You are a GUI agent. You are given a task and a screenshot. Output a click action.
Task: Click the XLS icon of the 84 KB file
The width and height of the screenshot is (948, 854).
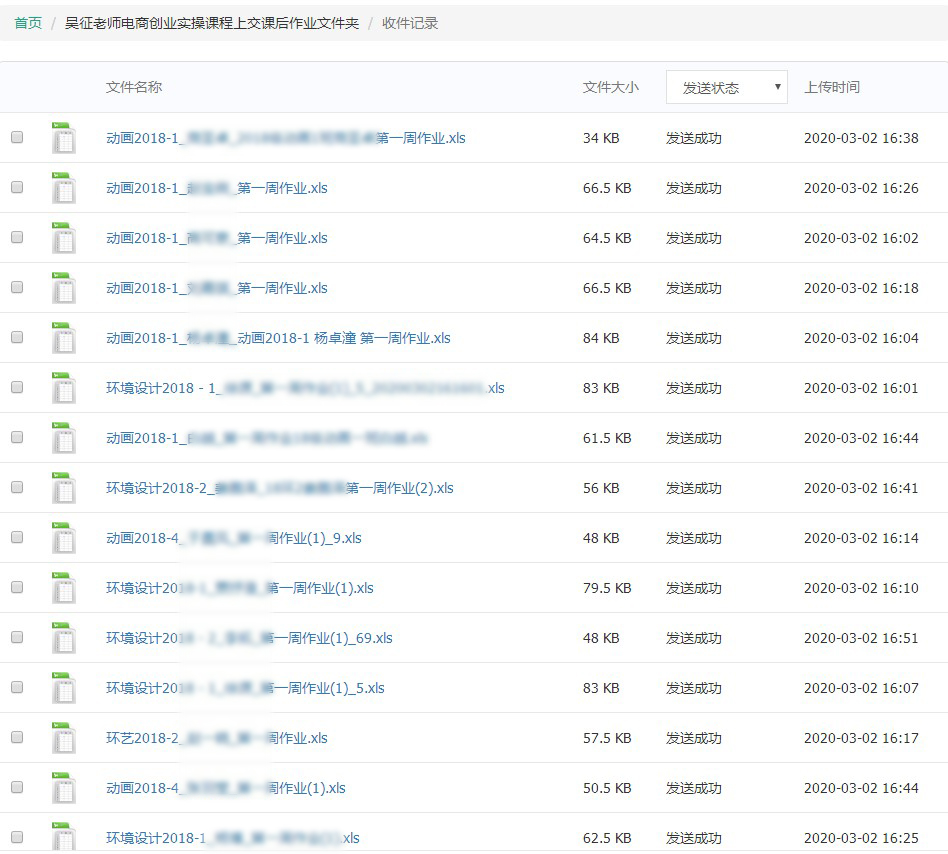(64, 338)
